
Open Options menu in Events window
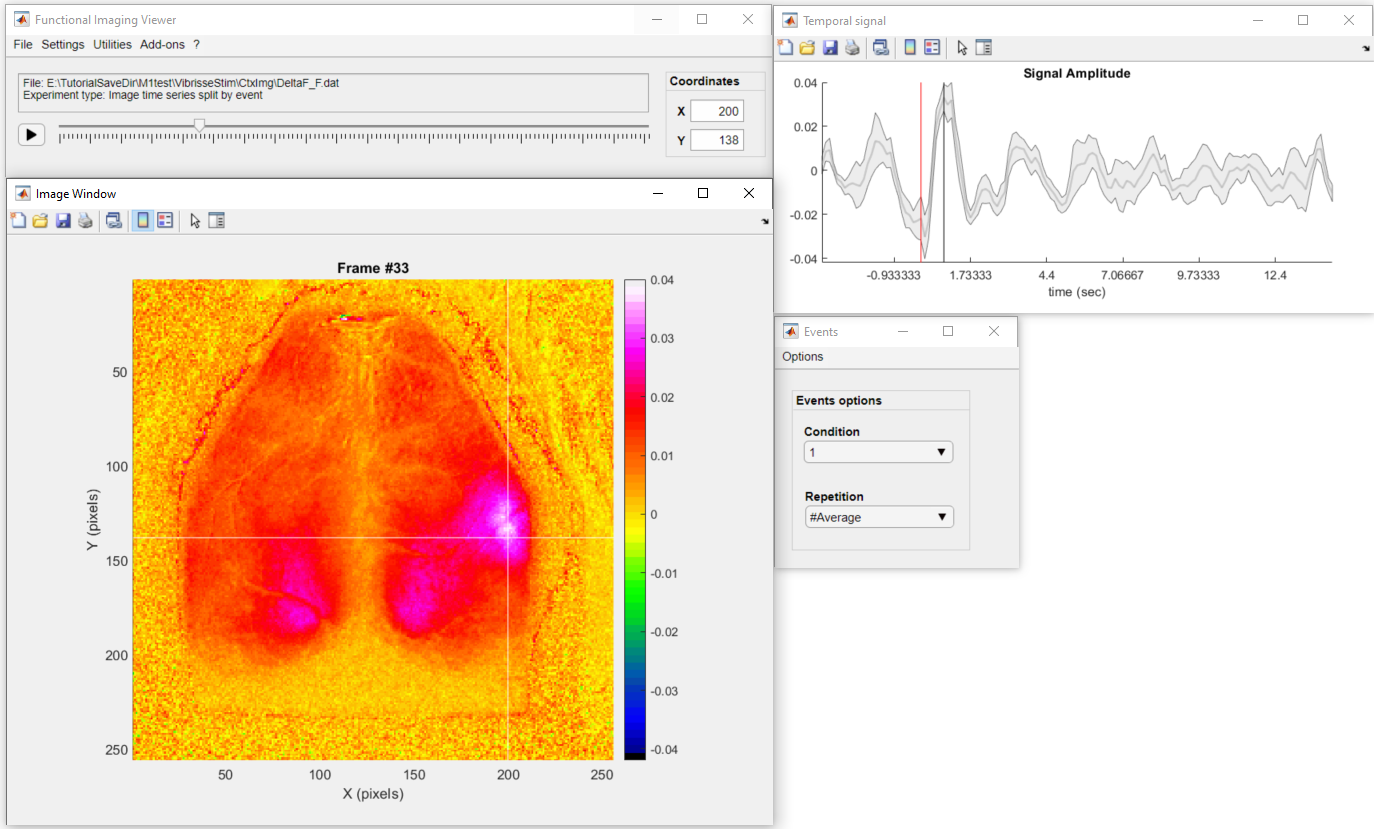(803, 357)
